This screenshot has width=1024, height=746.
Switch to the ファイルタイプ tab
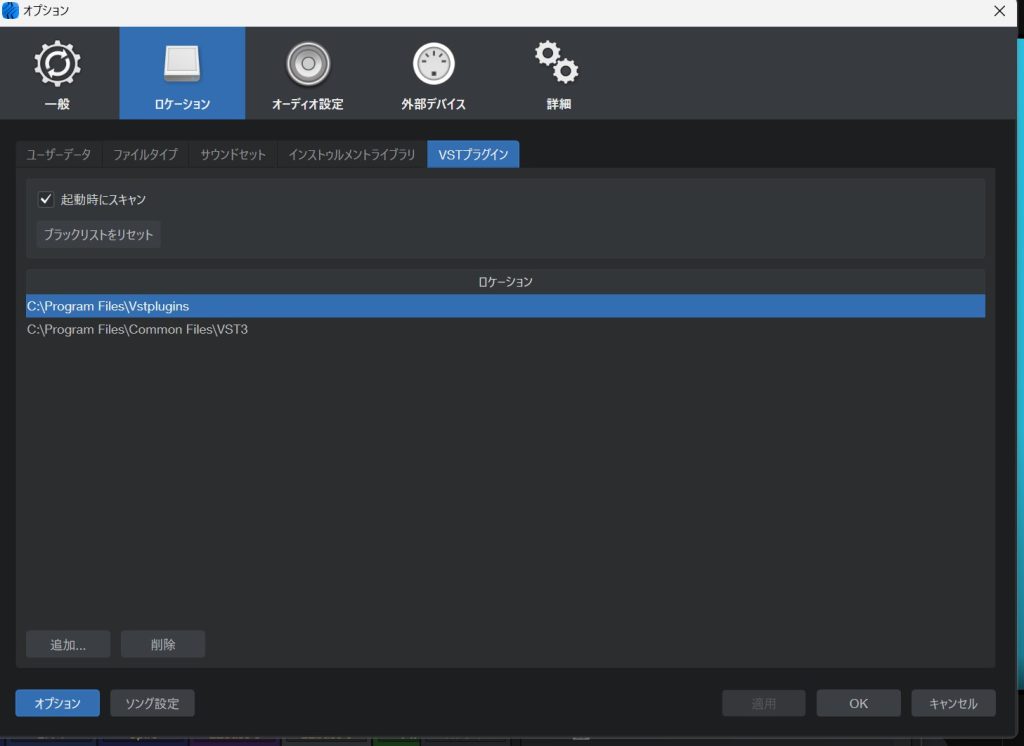point(145,155)
